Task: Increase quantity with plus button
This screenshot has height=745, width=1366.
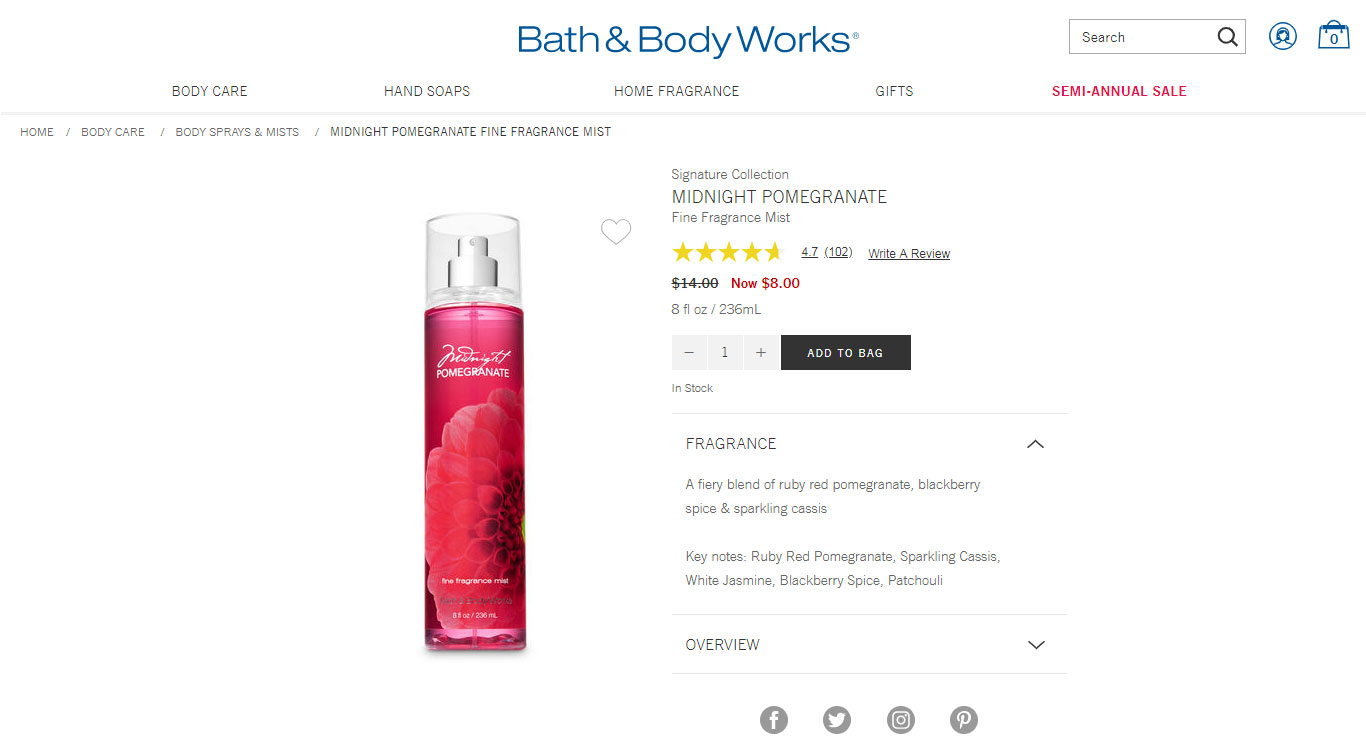Action: [761, 353]
